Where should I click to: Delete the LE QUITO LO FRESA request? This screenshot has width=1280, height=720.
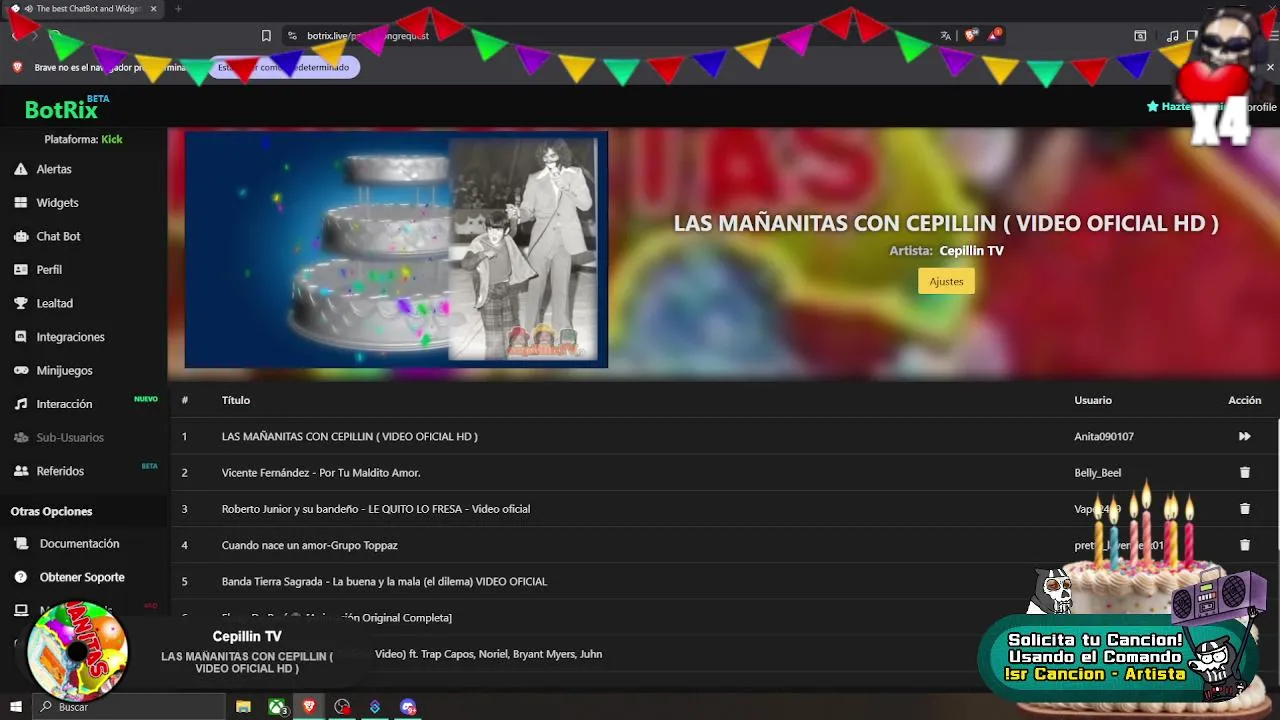[x=1244, y=508]
